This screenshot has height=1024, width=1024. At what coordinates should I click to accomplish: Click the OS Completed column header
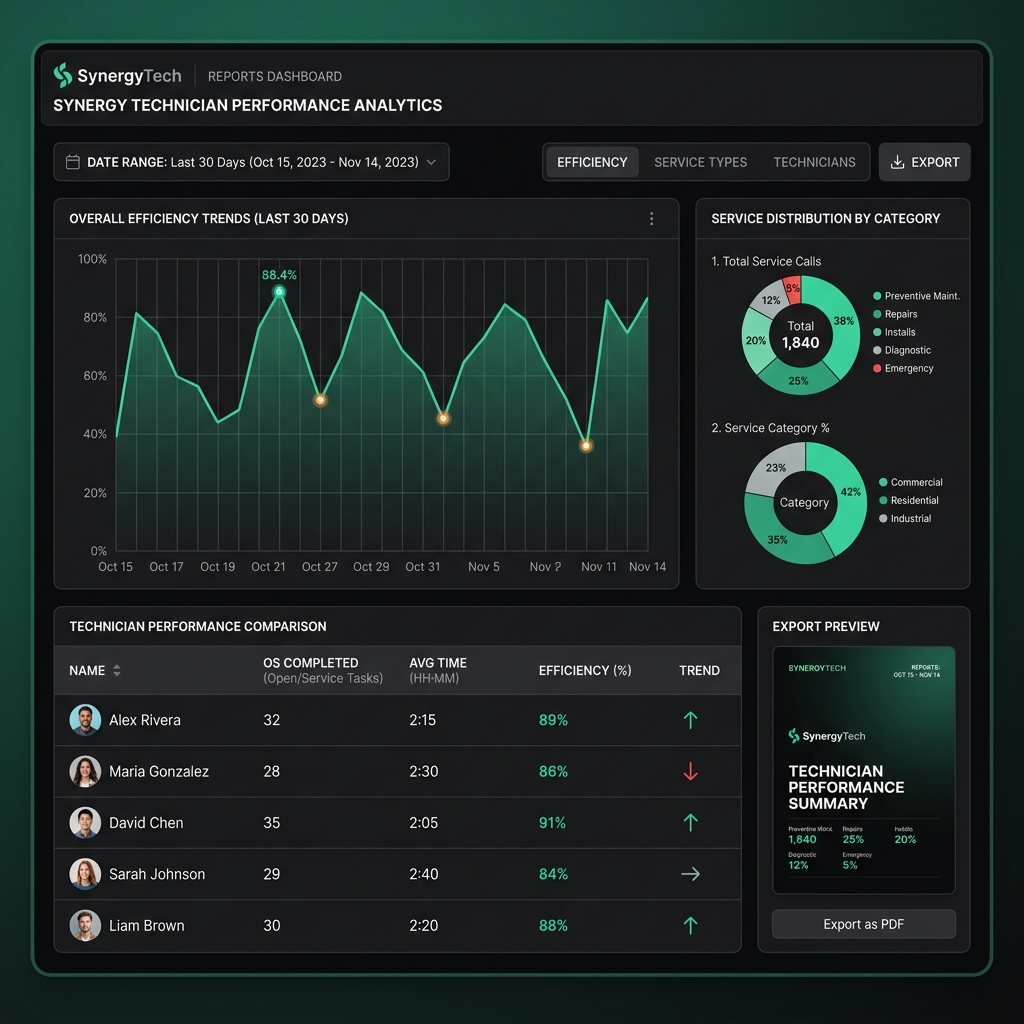click(323, 670)
